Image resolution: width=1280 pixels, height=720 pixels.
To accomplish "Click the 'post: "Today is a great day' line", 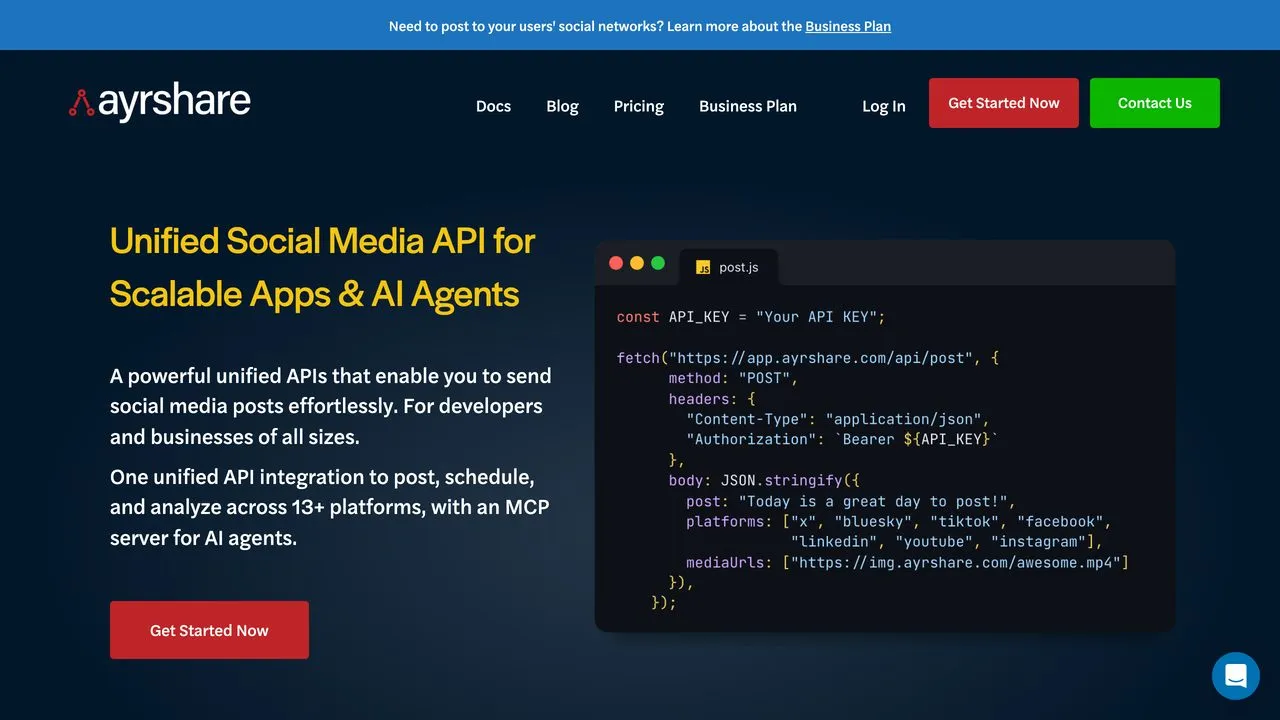I will pyautogui.click(x=851, y=501).
